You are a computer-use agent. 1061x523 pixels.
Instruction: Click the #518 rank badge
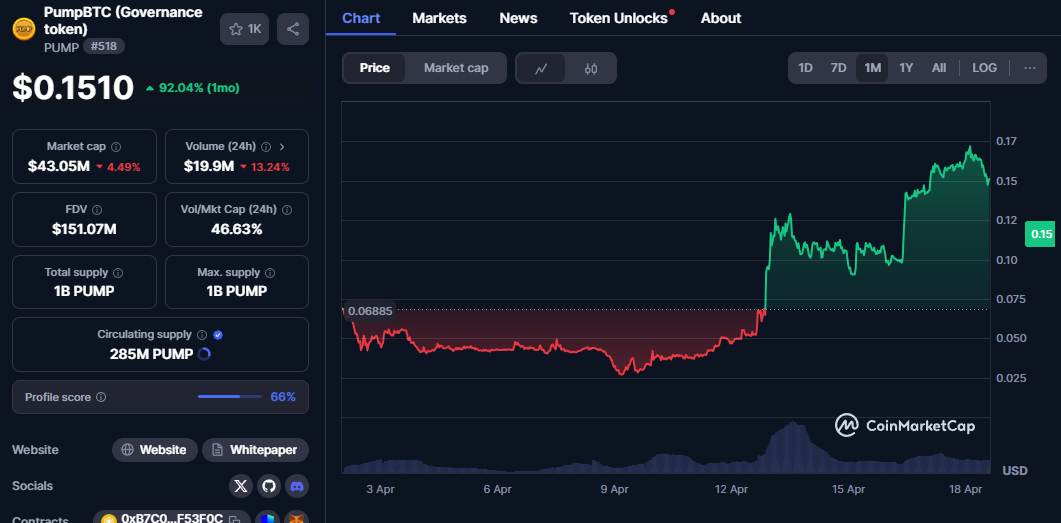(x=104, y=47)
